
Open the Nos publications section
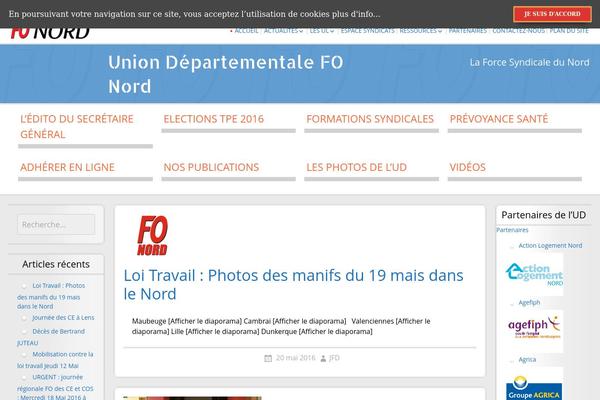point(211,167)
